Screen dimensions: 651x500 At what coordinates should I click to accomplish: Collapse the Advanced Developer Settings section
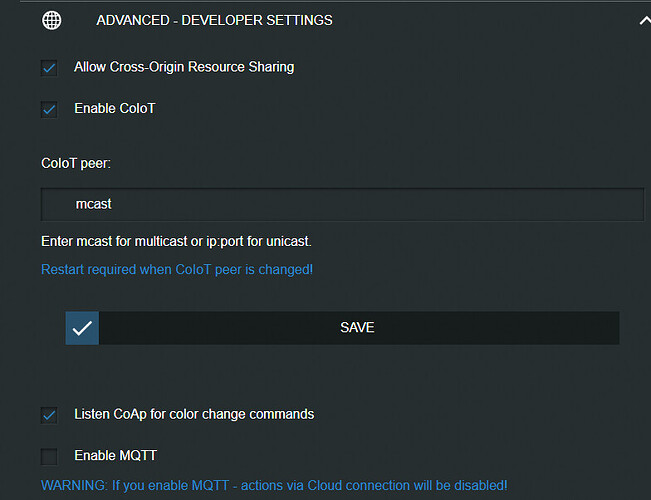[644, 20]
